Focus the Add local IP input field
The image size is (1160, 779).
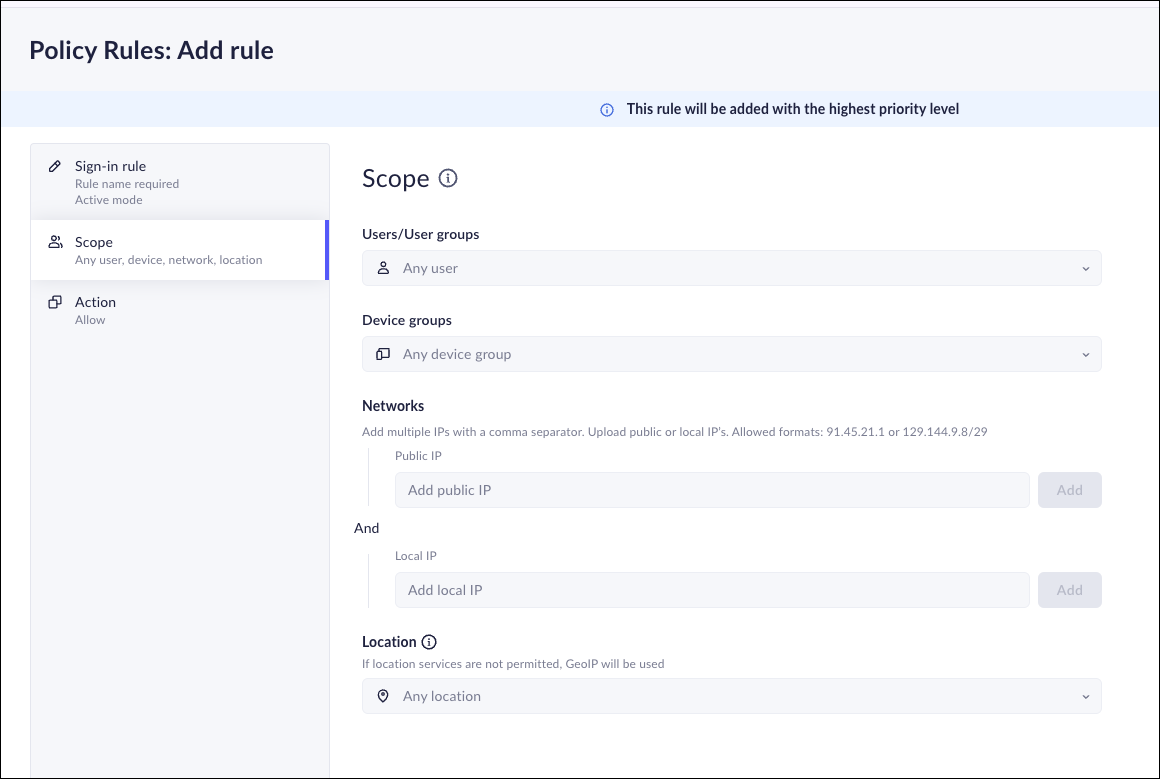711,590
